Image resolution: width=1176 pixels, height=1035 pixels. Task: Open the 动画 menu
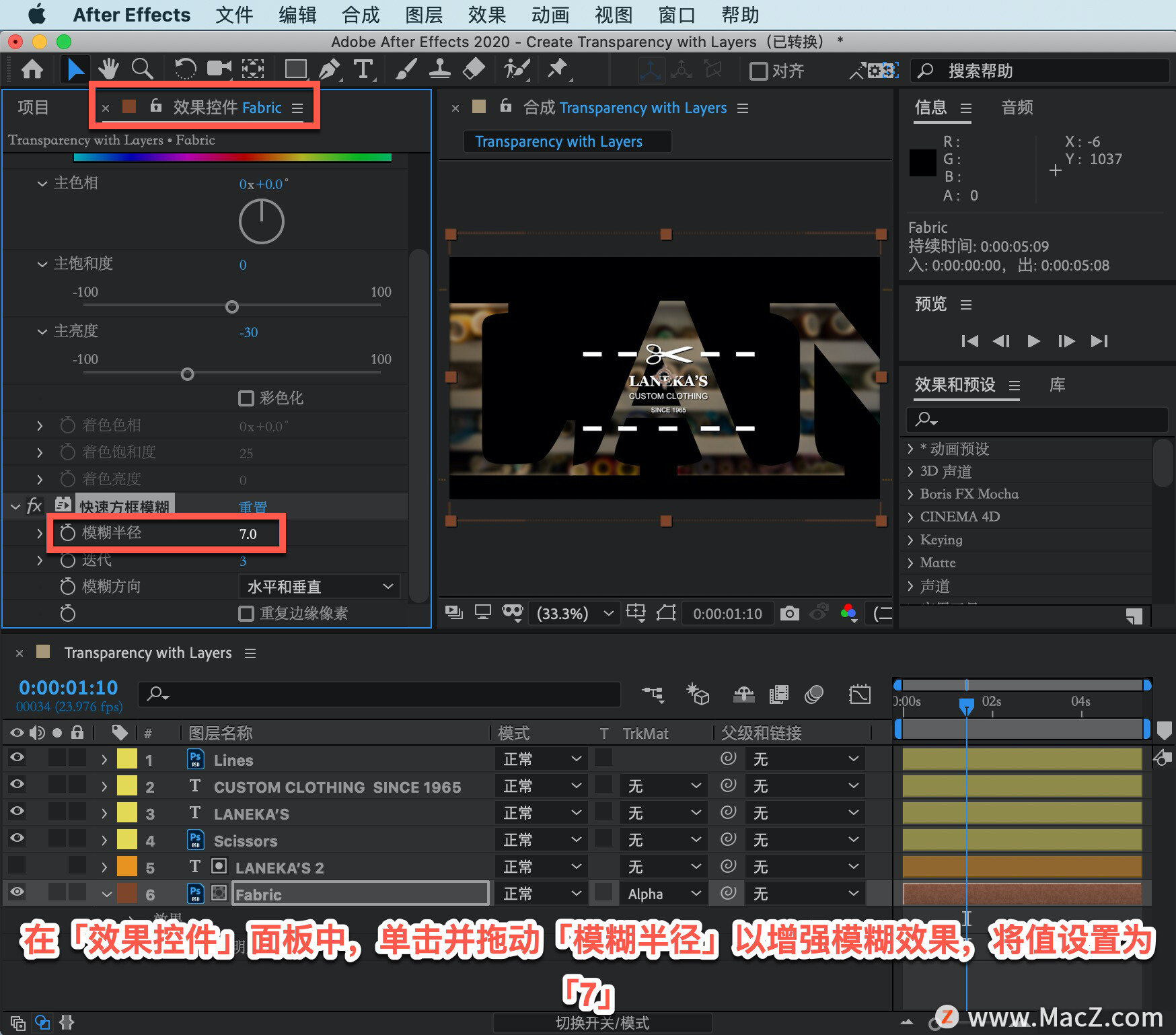550,15
